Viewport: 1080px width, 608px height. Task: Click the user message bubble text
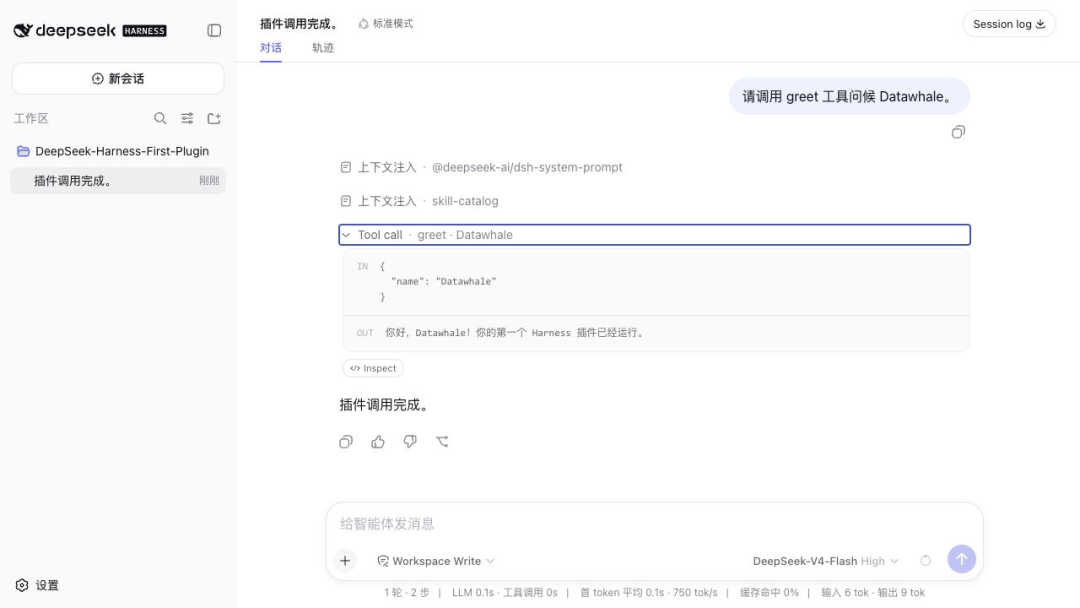tap(849, 96)
